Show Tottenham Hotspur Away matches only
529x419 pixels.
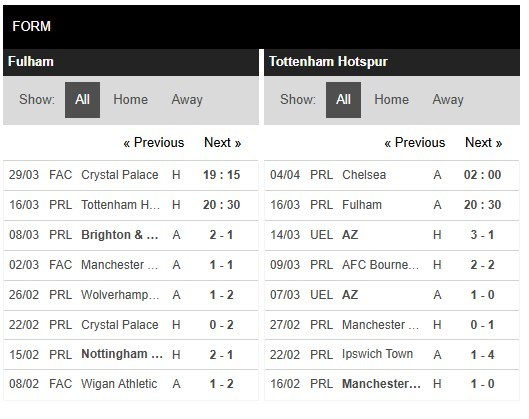448,100
